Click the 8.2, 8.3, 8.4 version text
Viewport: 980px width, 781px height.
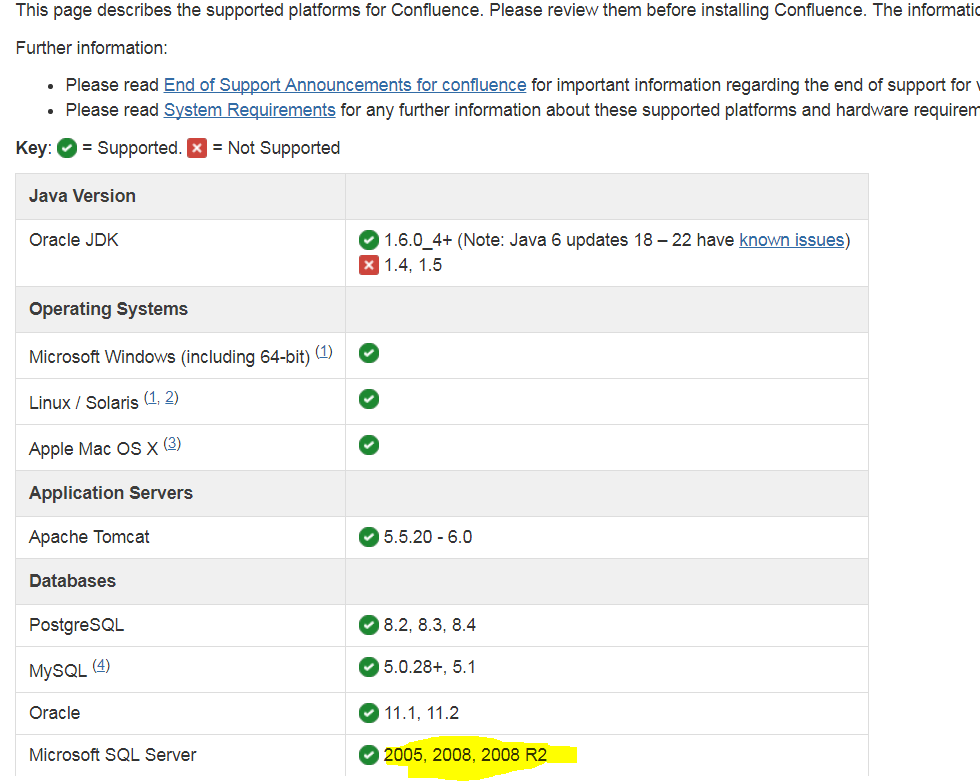coord(430,625)
